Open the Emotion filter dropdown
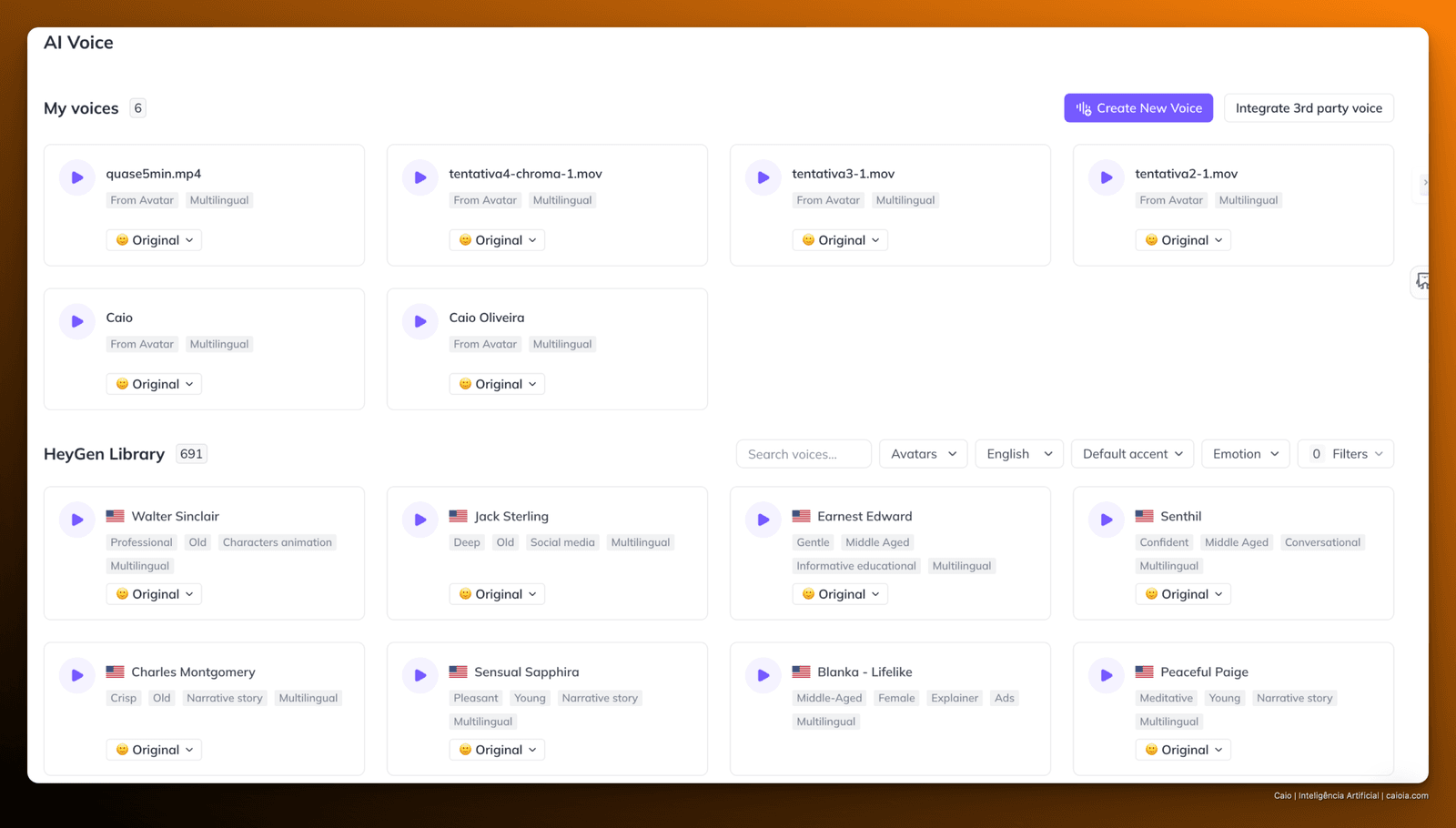 (1245, 453)
